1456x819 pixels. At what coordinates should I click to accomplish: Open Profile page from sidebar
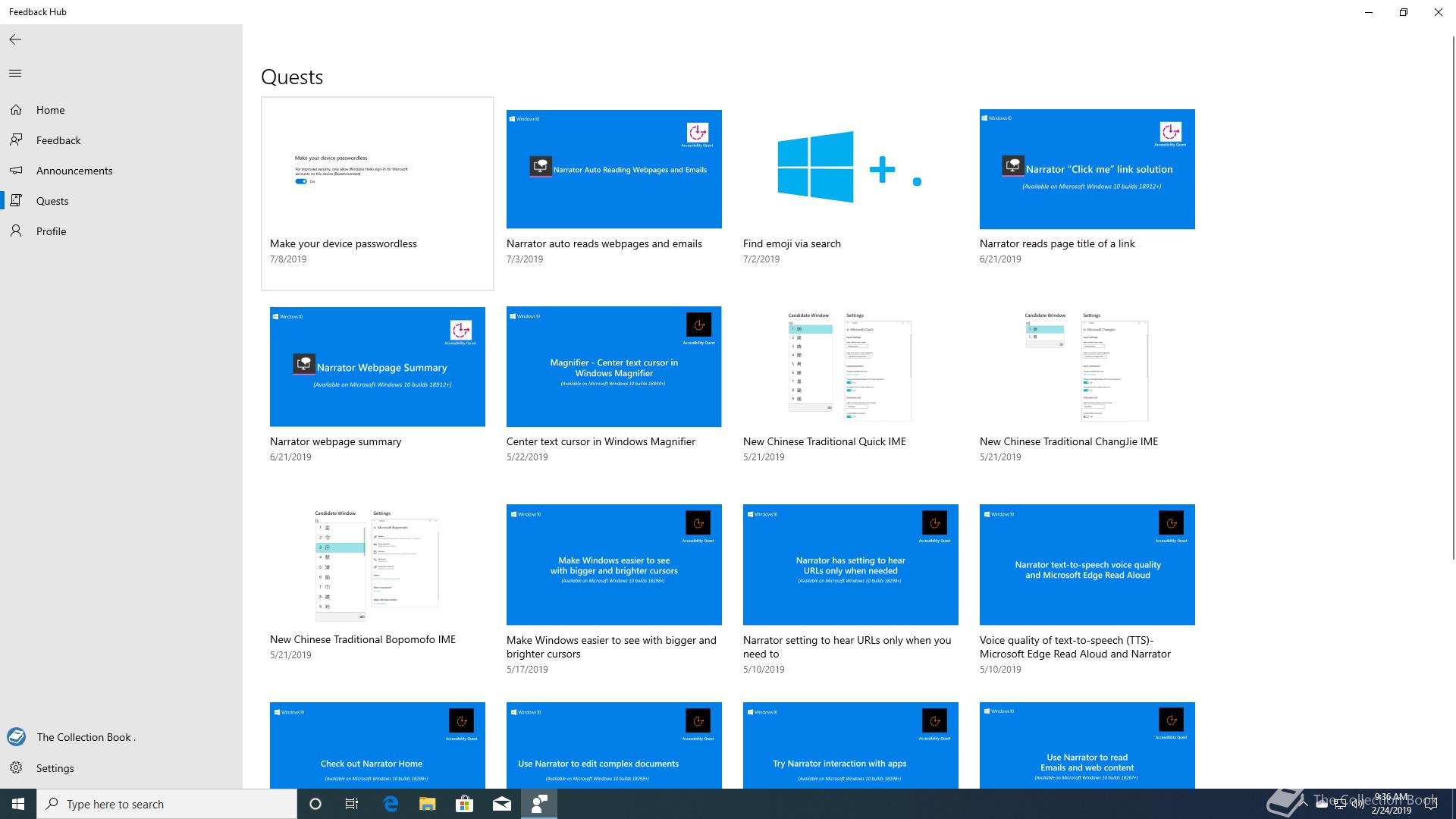pyautogui.click(x=121, y=231)
